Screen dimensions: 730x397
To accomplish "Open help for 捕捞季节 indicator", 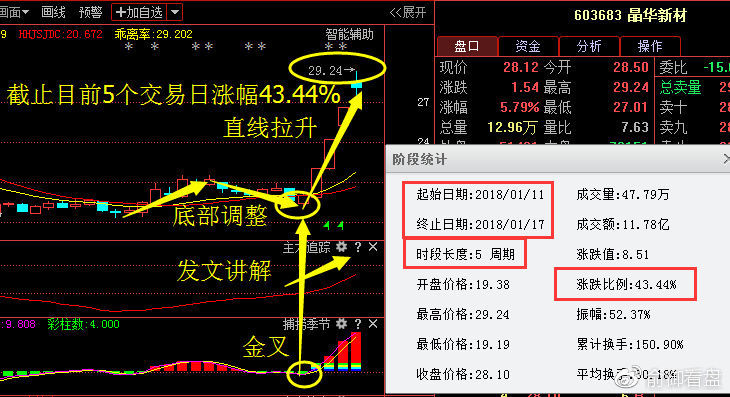I will pos(358,324).
